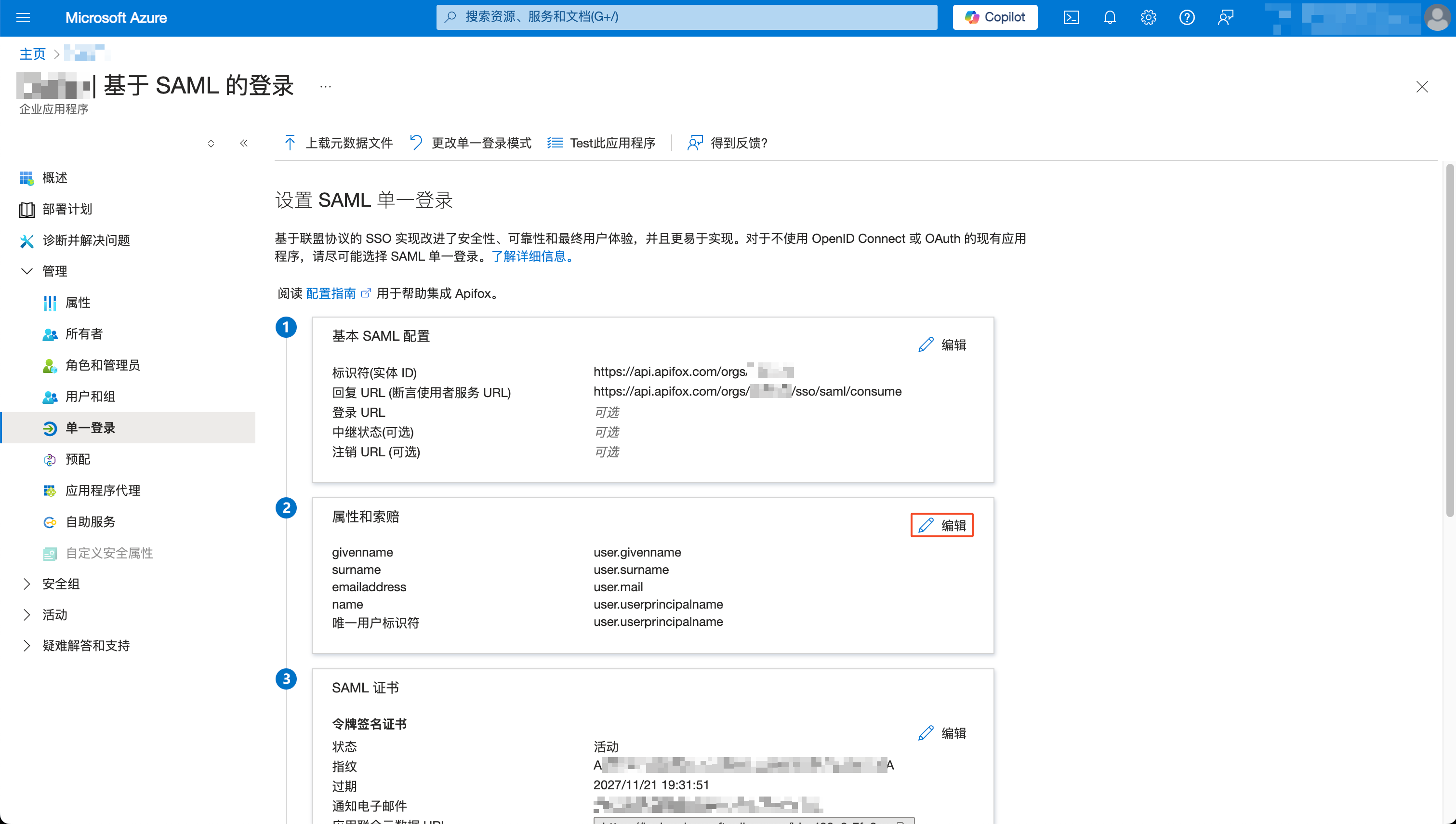
Task: Collapse the sidebar with the double-chevron icon
Action: (243, 143)
